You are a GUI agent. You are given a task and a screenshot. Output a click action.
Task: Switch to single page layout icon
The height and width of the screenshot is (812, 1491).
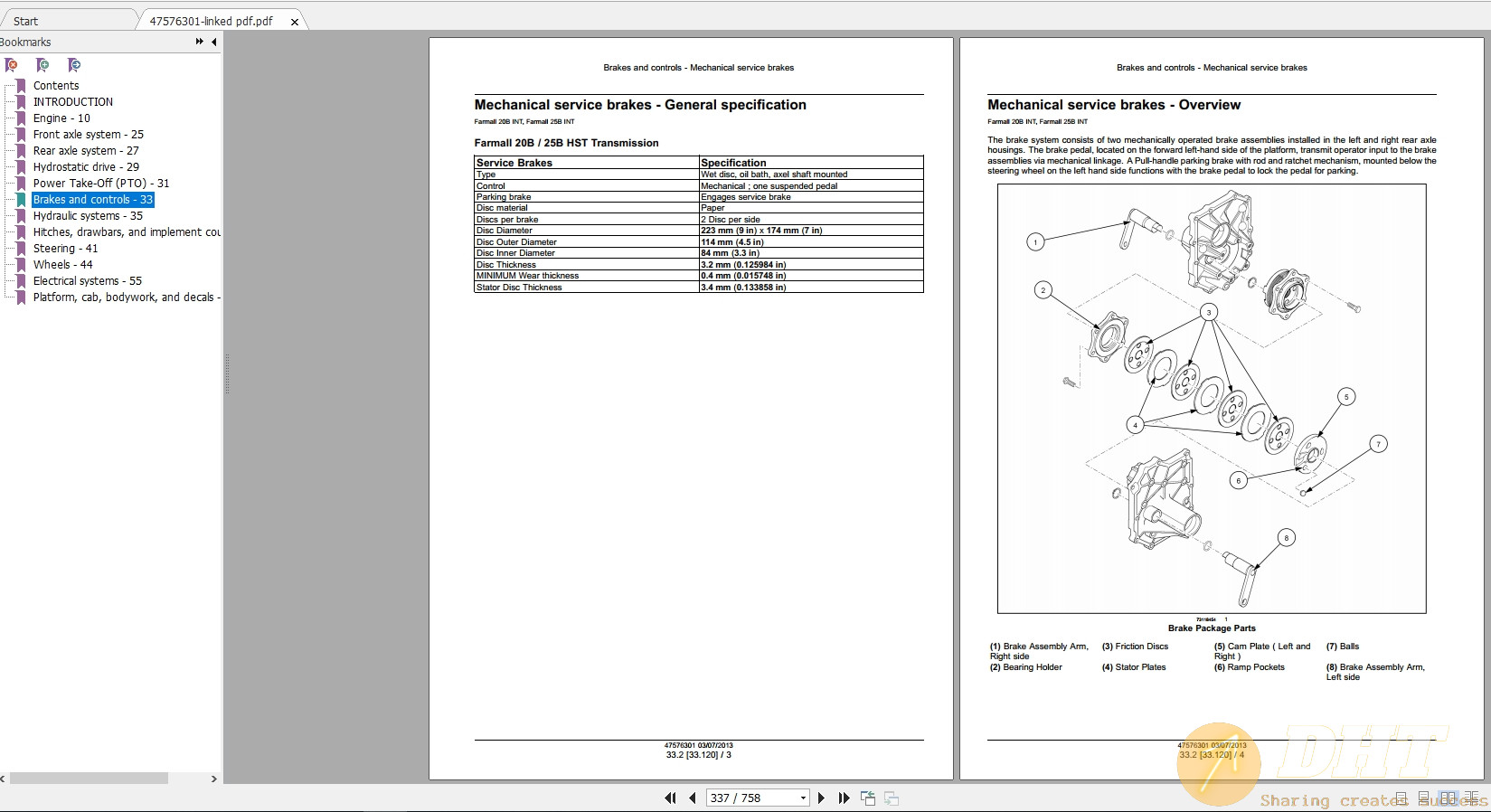tap(1401, 798)
